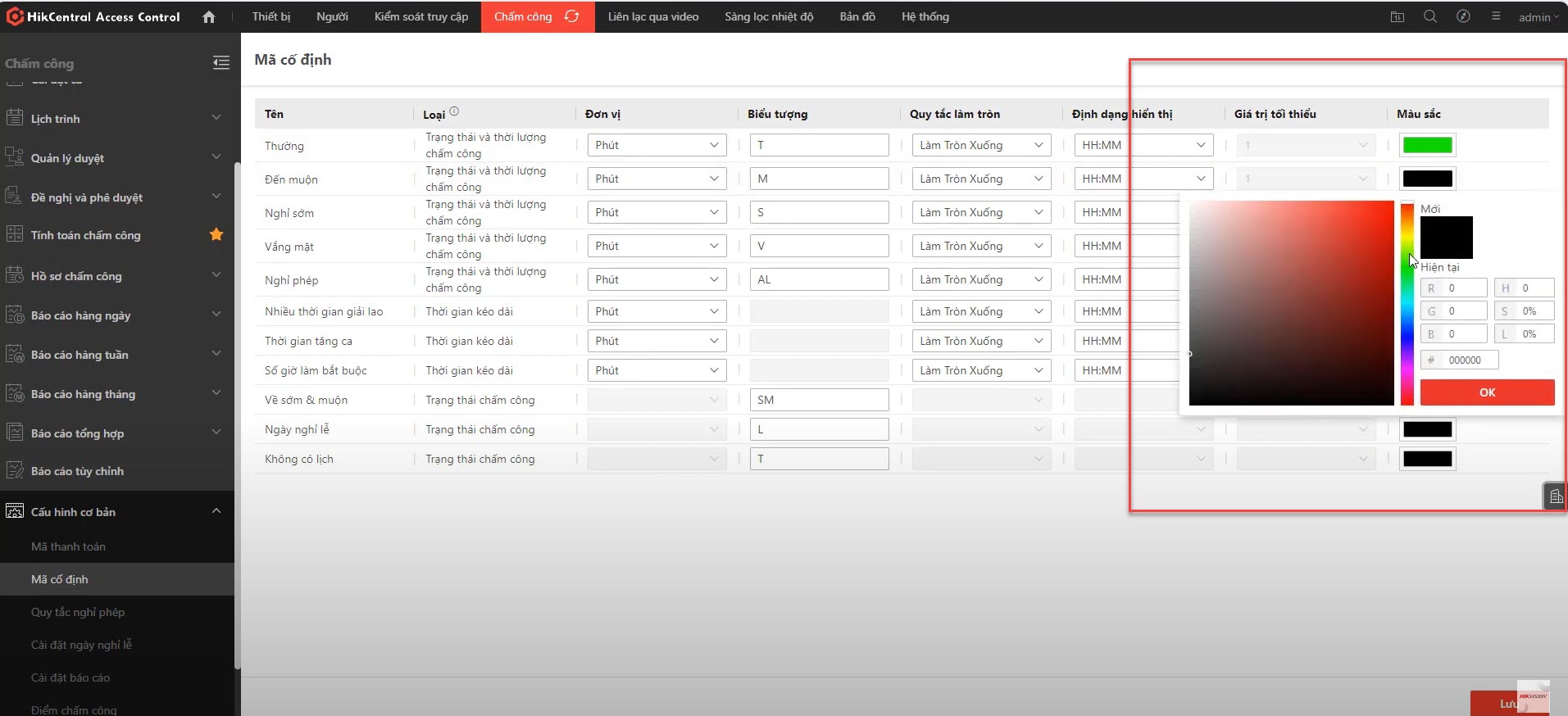Click the Biểu tượng field of Nghỉ phép

819,279
